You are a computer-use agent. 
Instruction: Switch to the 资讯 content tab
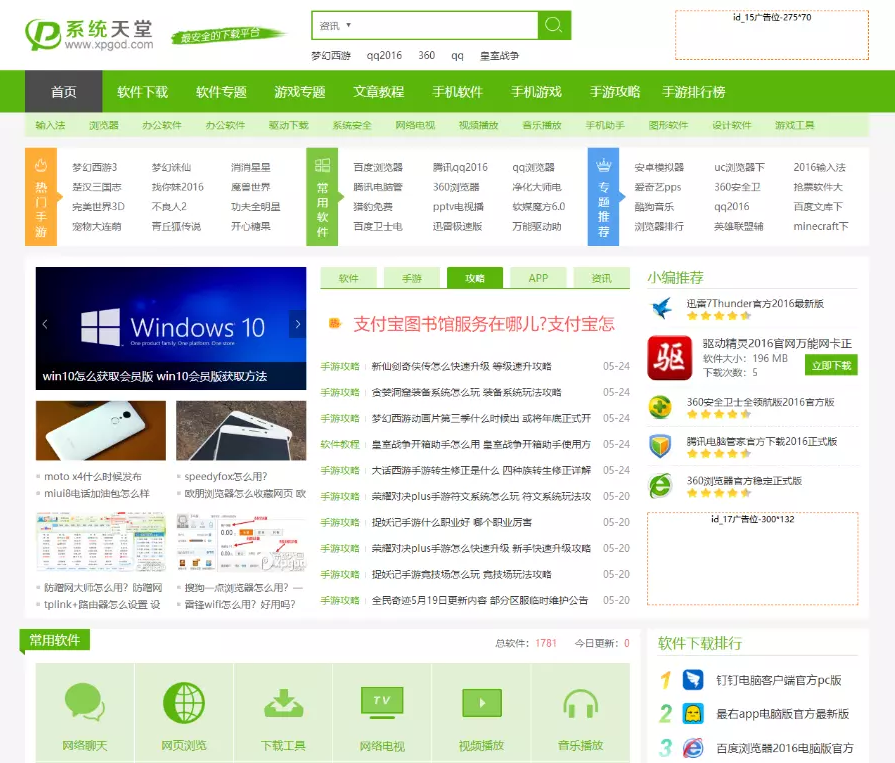pos(602,278)
